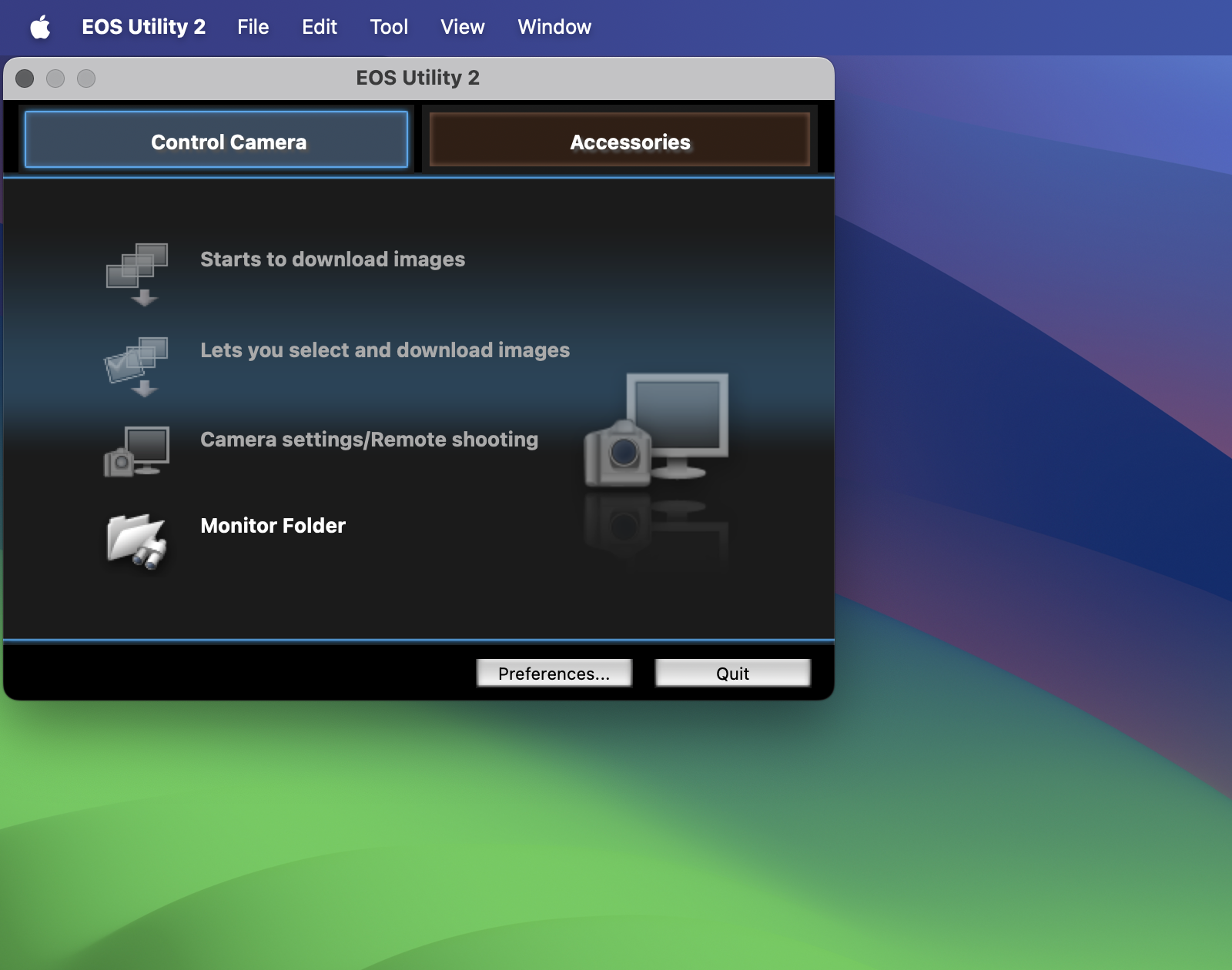The width and height of the screenshot is (1232, 970).
Task: Open the Tool menu
Action: click(389, 27)
